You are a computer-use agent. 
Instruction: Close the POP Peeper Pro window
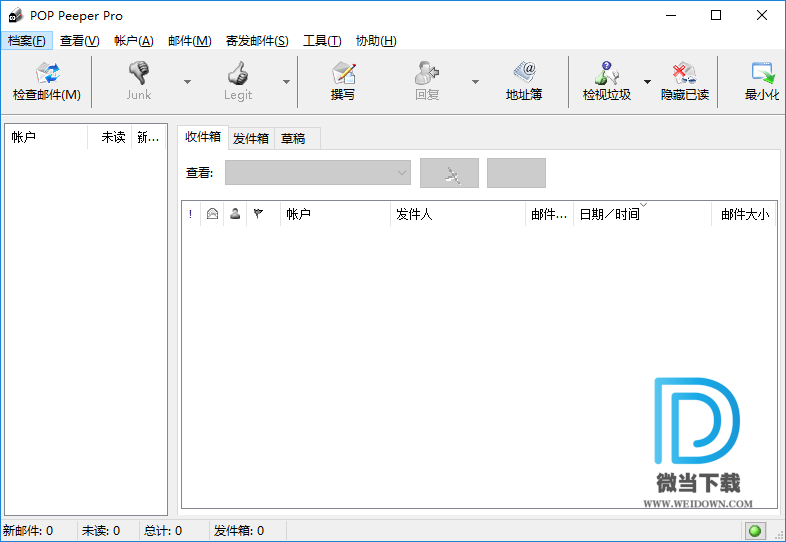coord(761,15)
